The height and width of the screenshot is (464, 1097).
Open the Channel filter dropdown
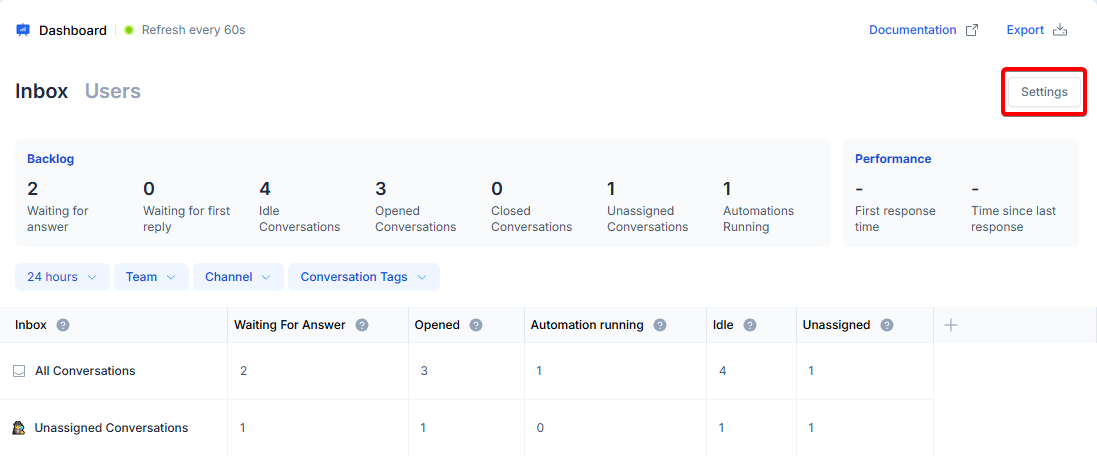click(x=238, y=277)
